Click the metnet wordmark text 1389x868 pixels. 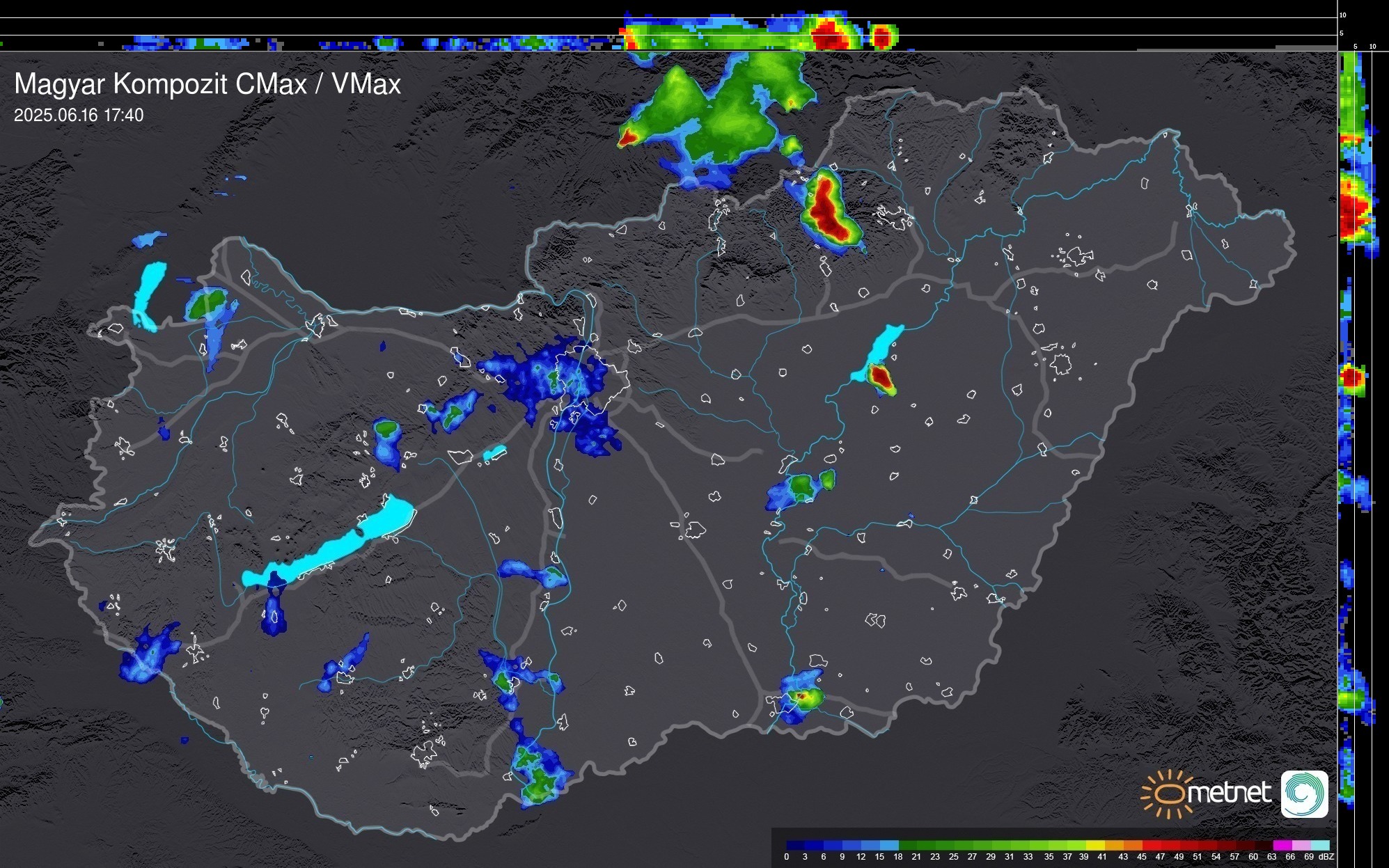(1228, 793)
